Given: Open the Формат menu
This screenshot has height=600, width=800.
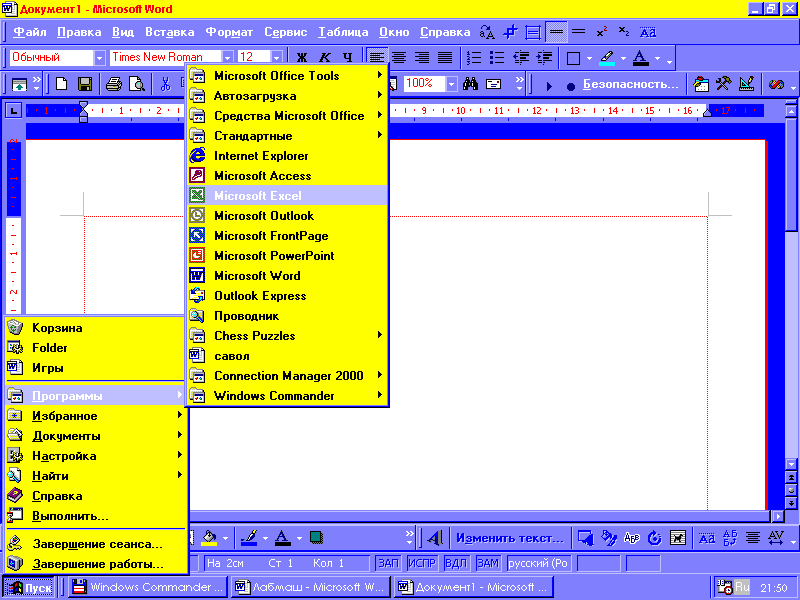Looking at the screenshot, I should (229, 32).
